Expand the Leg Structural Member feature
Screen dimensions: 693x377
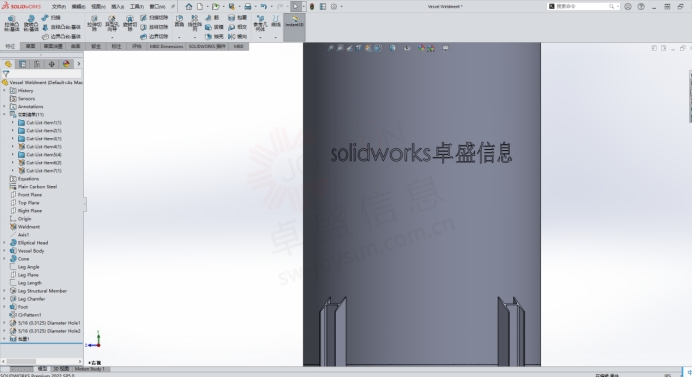pos(4,291)
